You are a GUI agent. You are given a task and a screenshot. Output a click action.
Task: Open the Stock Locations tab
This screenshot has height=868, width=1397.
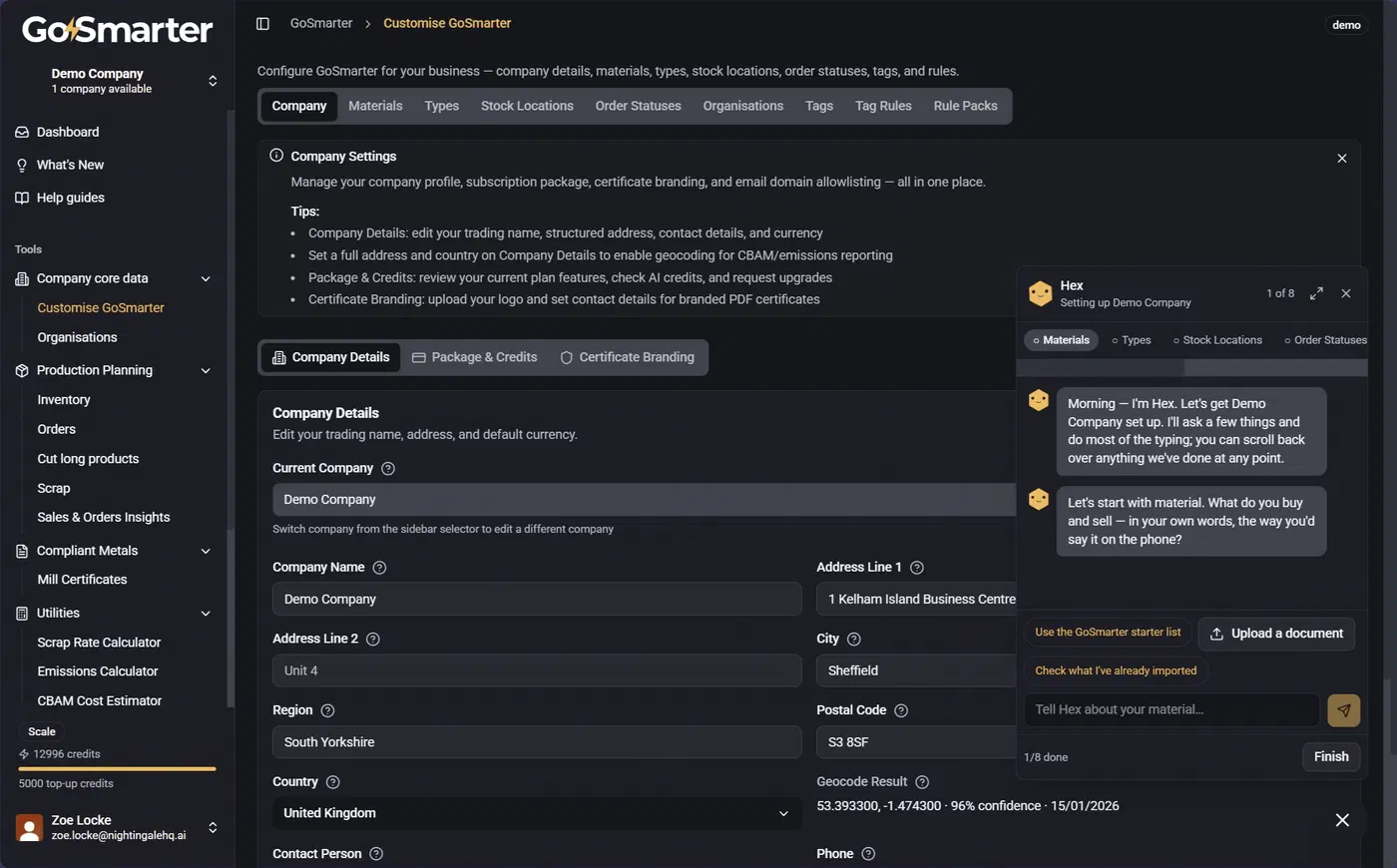527,106
